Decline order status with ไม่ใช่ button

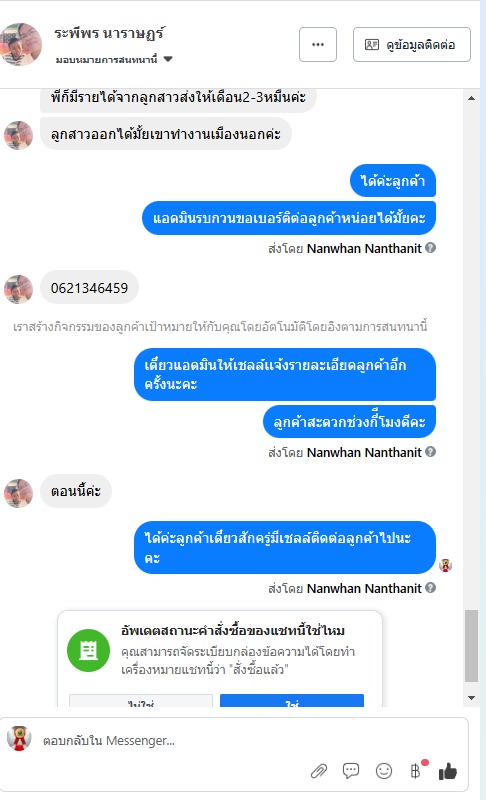[x=141, y=701]
